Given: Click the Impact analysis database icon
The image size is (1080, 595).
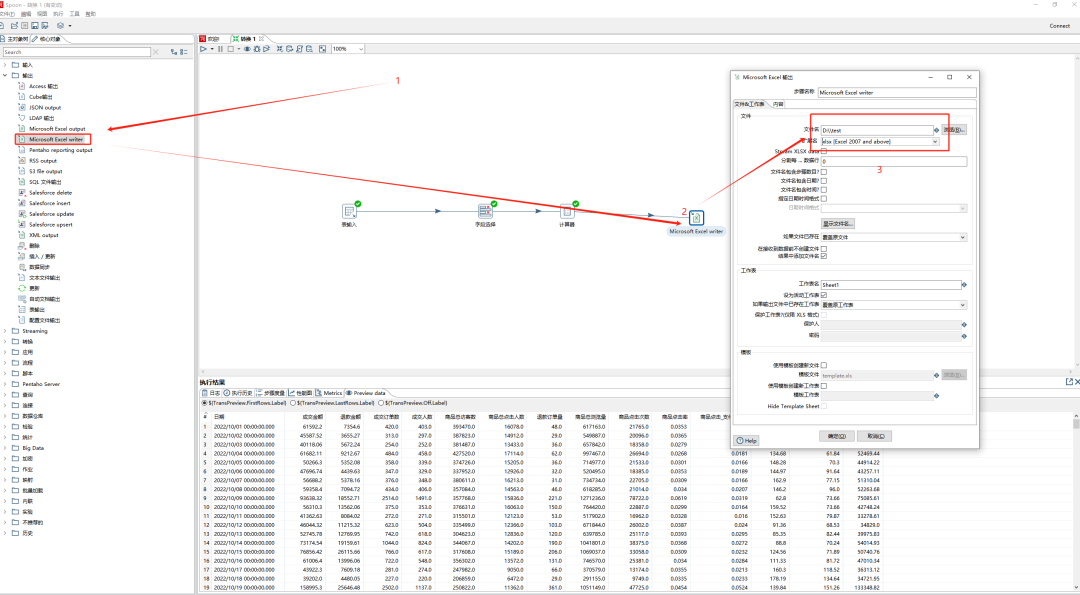Looking at the screenshot, I should pos(290,49).
